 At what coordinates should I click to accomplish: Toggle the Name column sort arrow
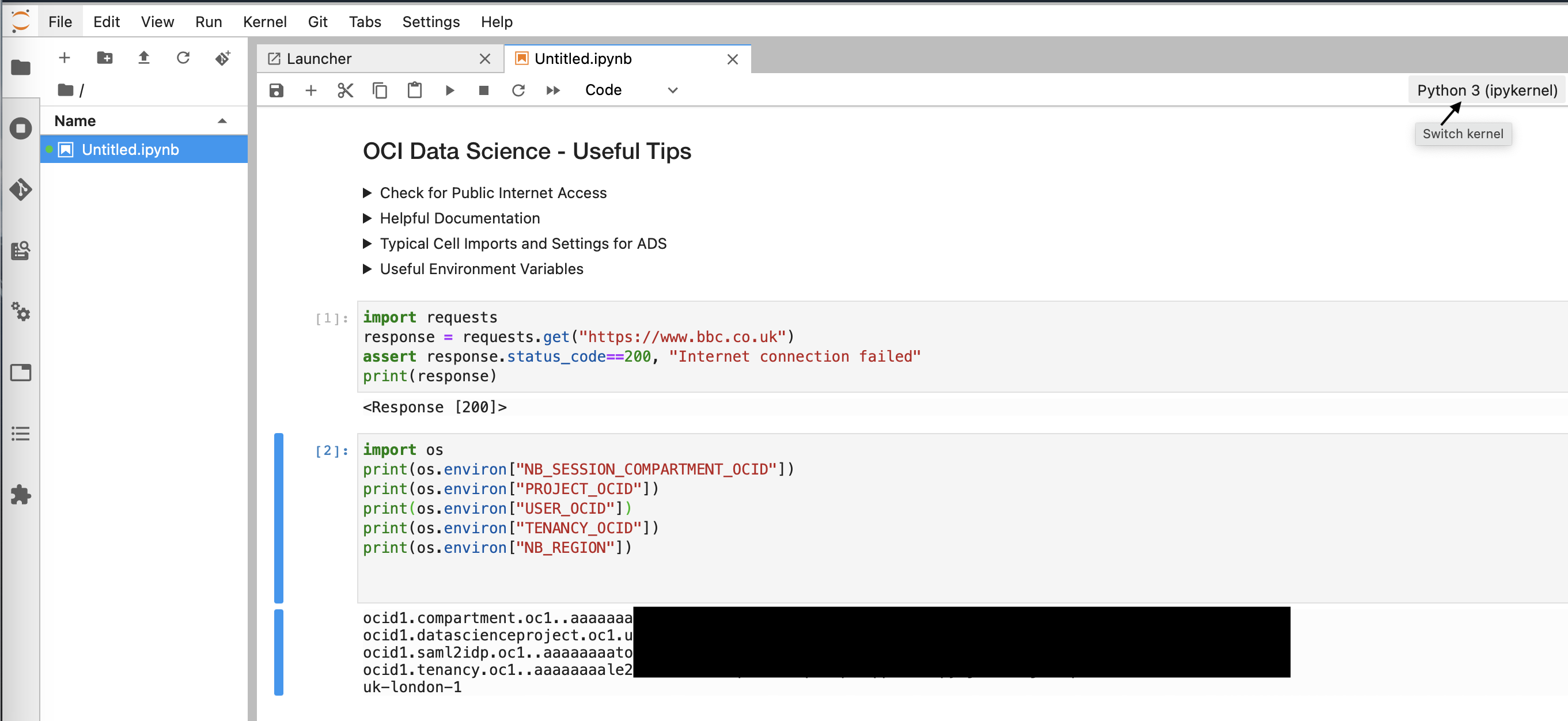[x=222, y=120]
